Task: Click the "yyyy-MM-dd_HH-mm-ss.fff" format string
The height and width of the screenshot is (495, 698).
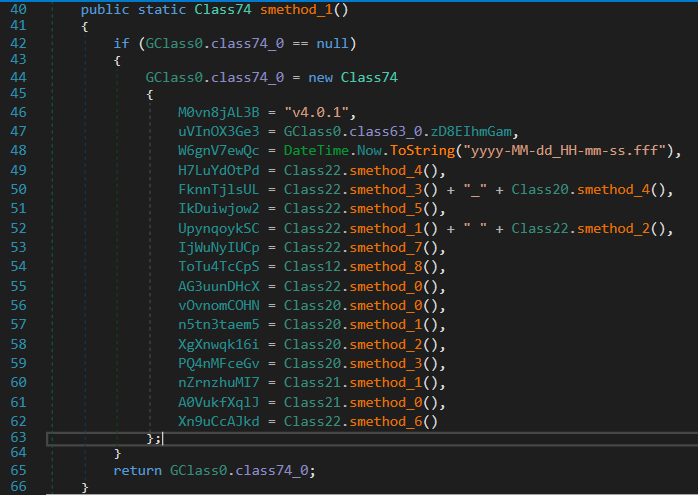Action: 564,150
